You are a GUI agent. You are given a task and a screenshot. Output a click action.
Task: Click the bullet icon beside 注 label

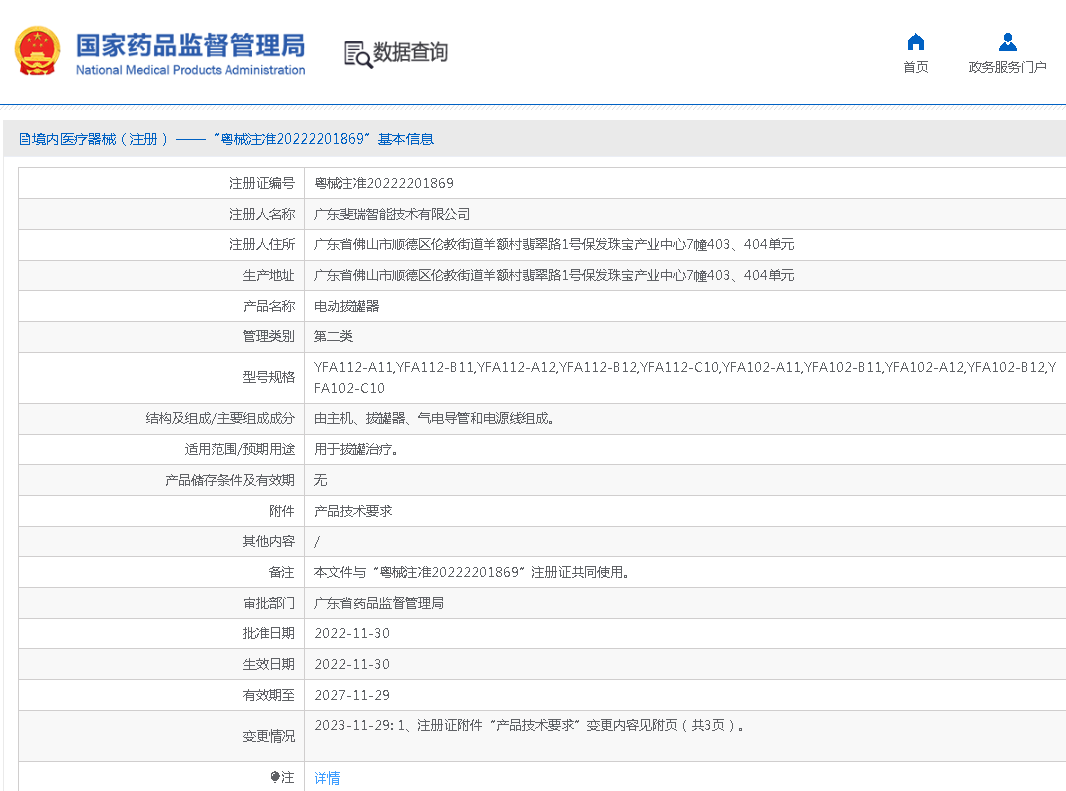[275, 778]
